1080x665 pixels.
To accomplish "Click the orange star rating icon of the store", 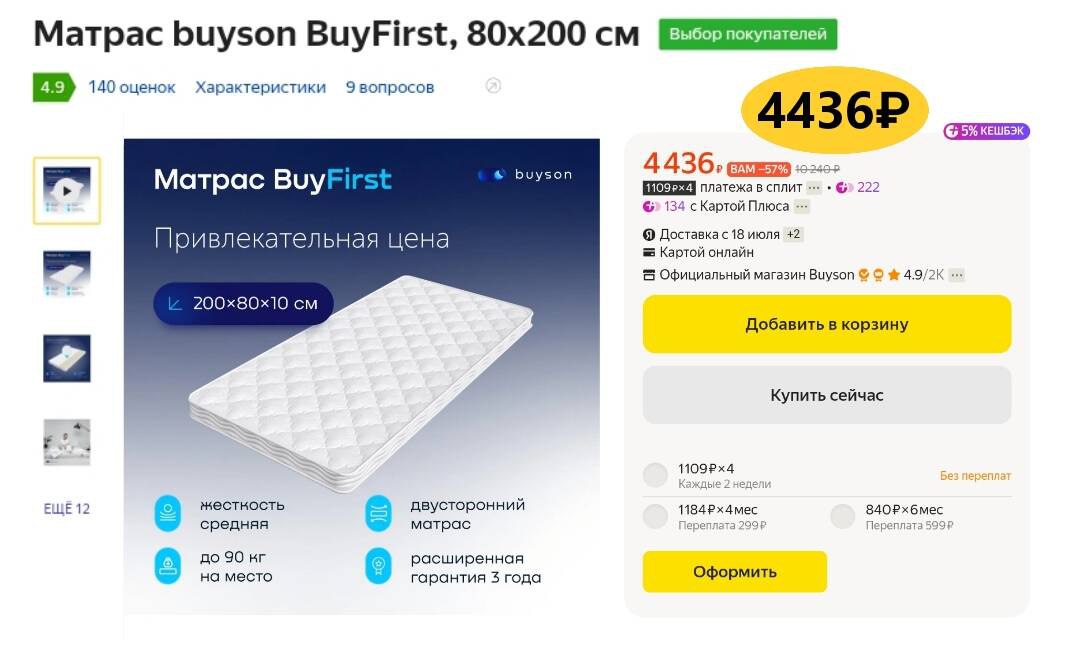I will [894, 275].
